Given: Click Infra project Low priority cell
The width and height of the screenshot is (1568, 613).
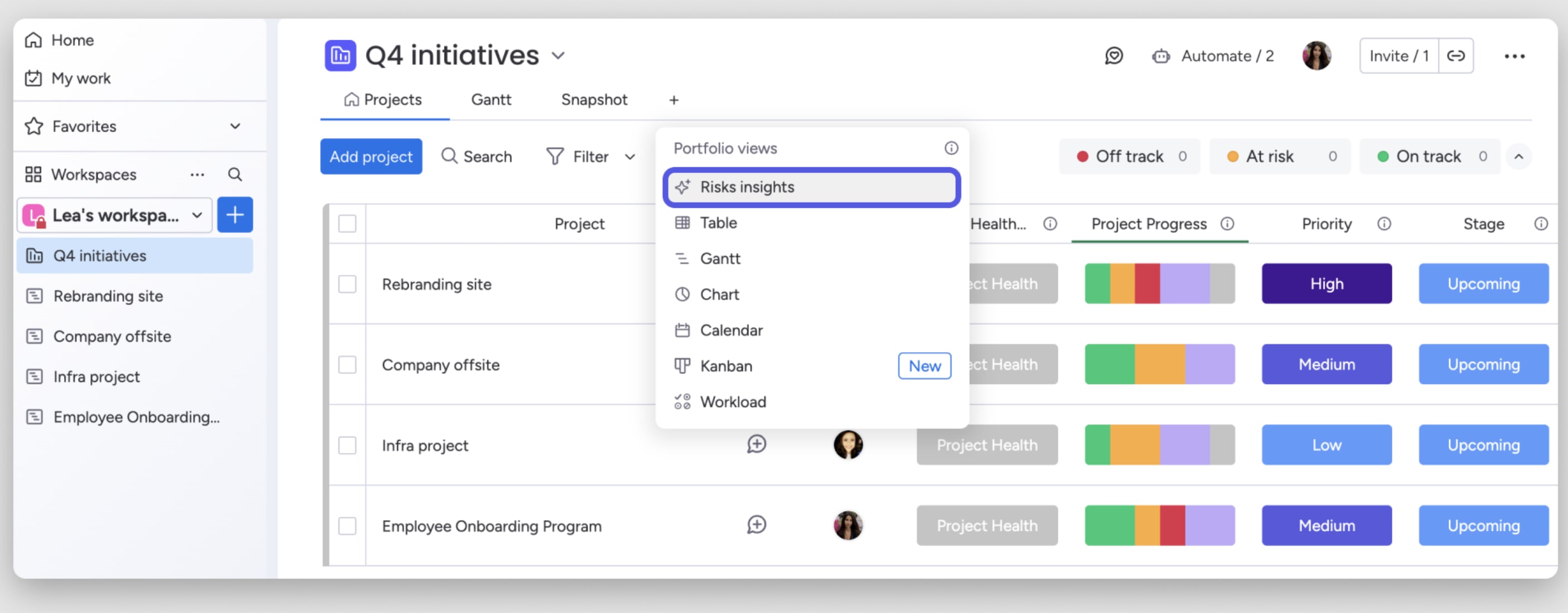Looking at the screenshot, I should point(1327,445).
